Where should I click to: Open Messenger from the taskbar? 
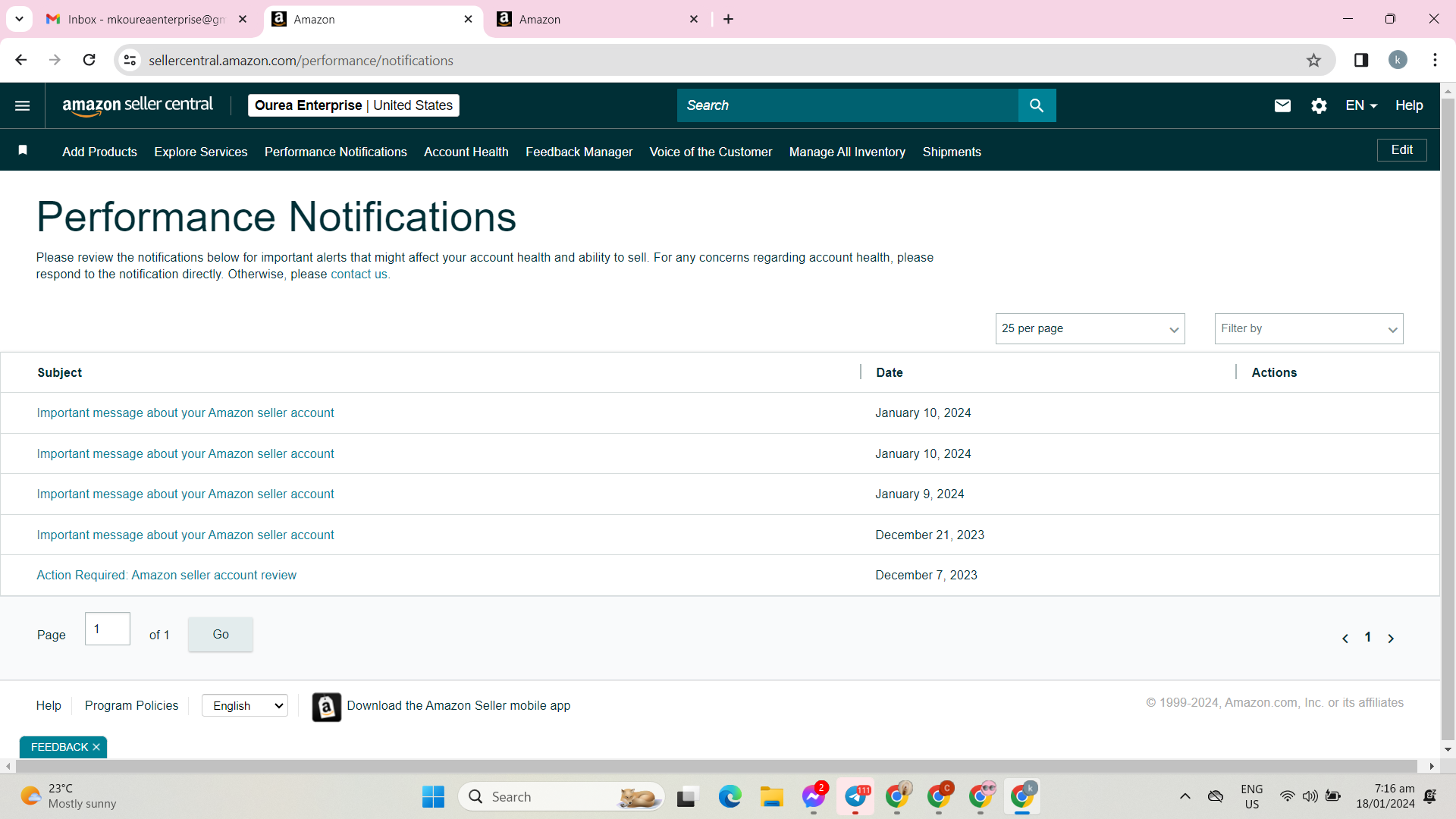(x=814, y=797)
